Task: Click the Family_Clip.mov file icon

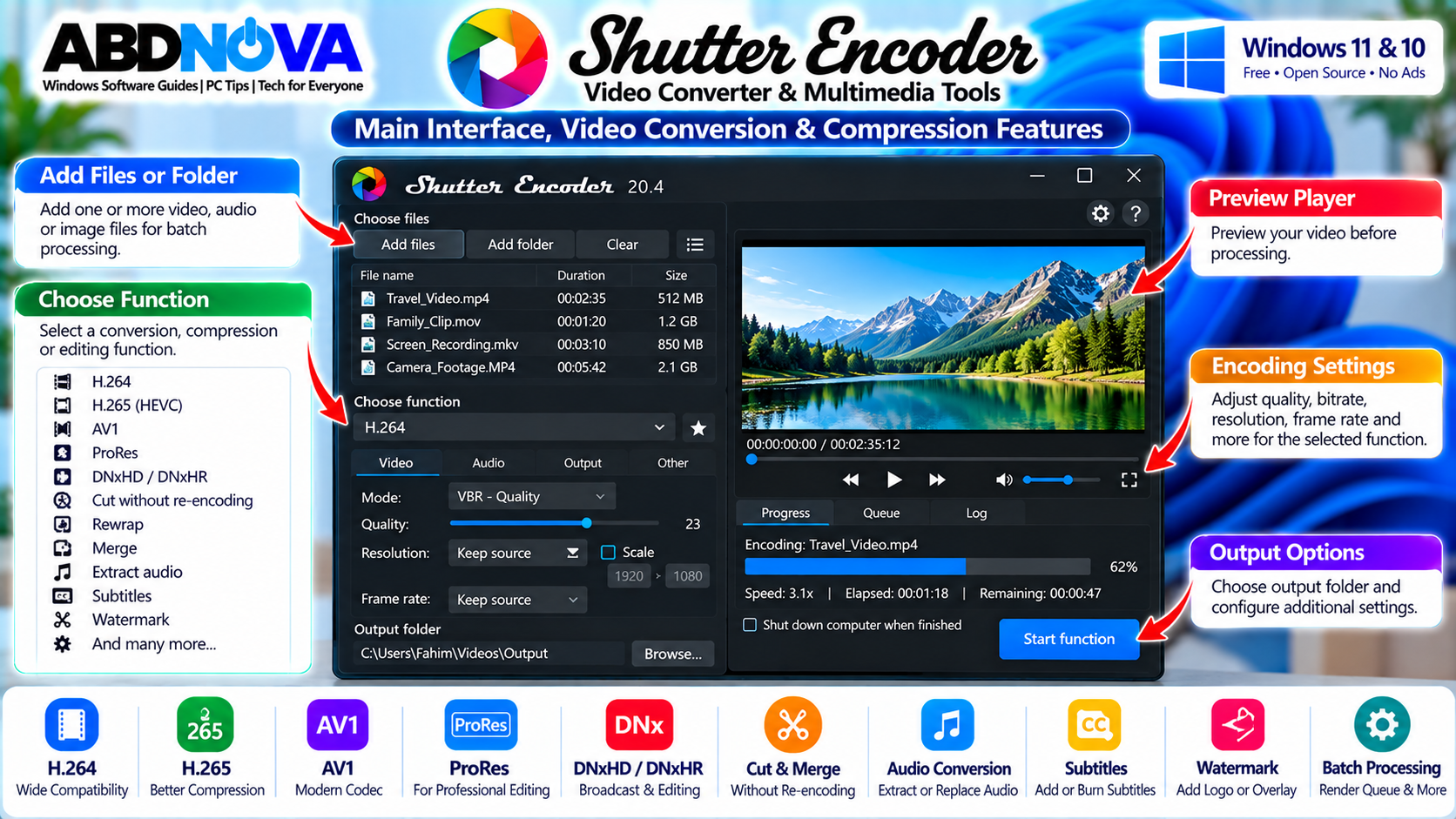Action: 368,321
